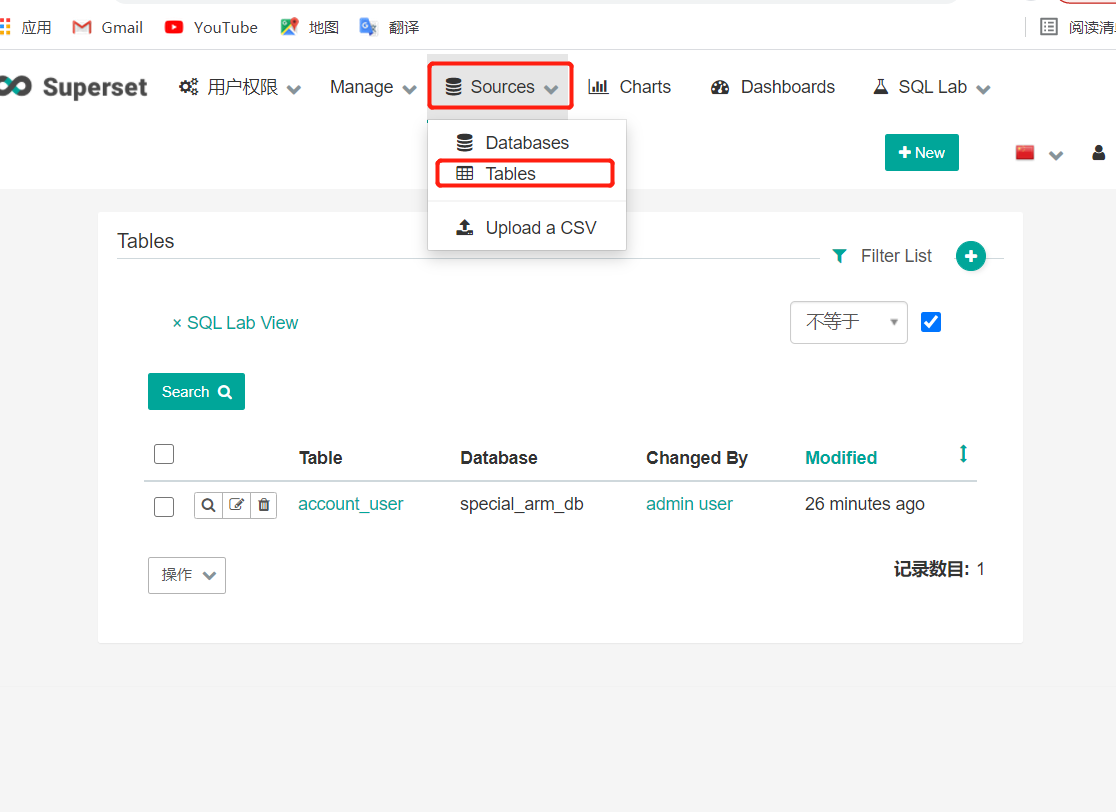Click the China flag language icon

click(x=1024, y=152)
